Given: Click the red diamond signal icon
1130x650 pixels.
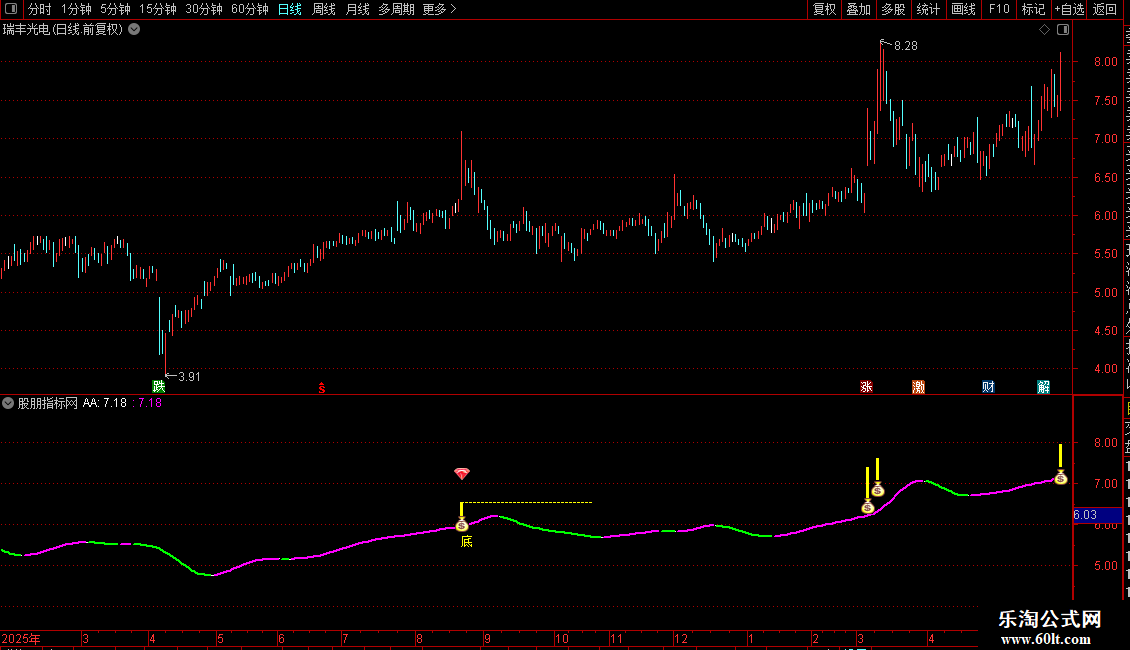Looking at the screenshot, I should tap(462, 473).
